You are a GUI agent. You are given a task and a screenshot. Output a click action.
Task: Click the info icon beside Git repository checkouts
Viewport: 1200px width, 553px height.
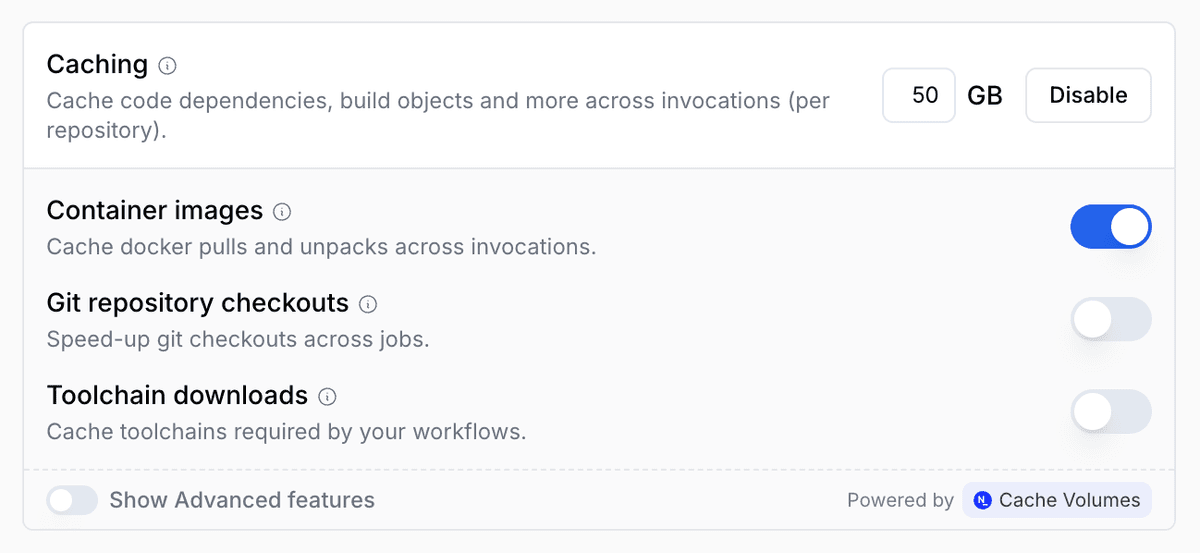[368, 304]
